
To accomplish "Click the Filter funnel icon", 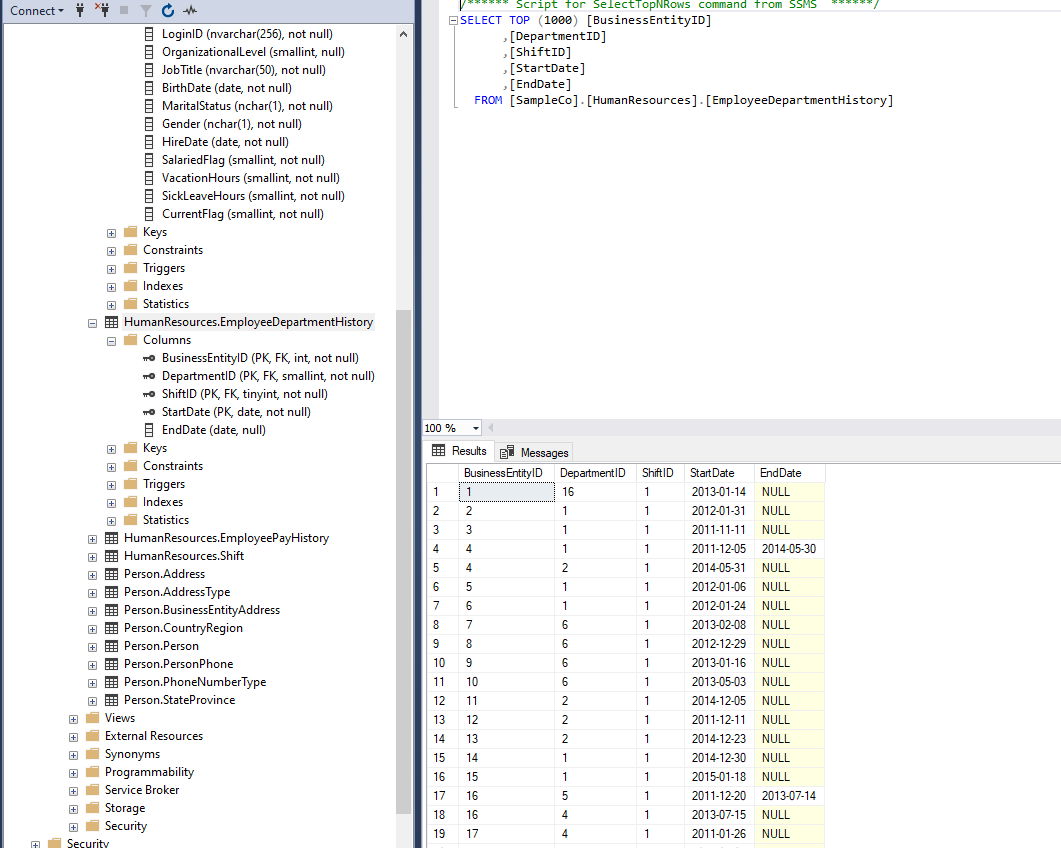I will tap(145, 10).
